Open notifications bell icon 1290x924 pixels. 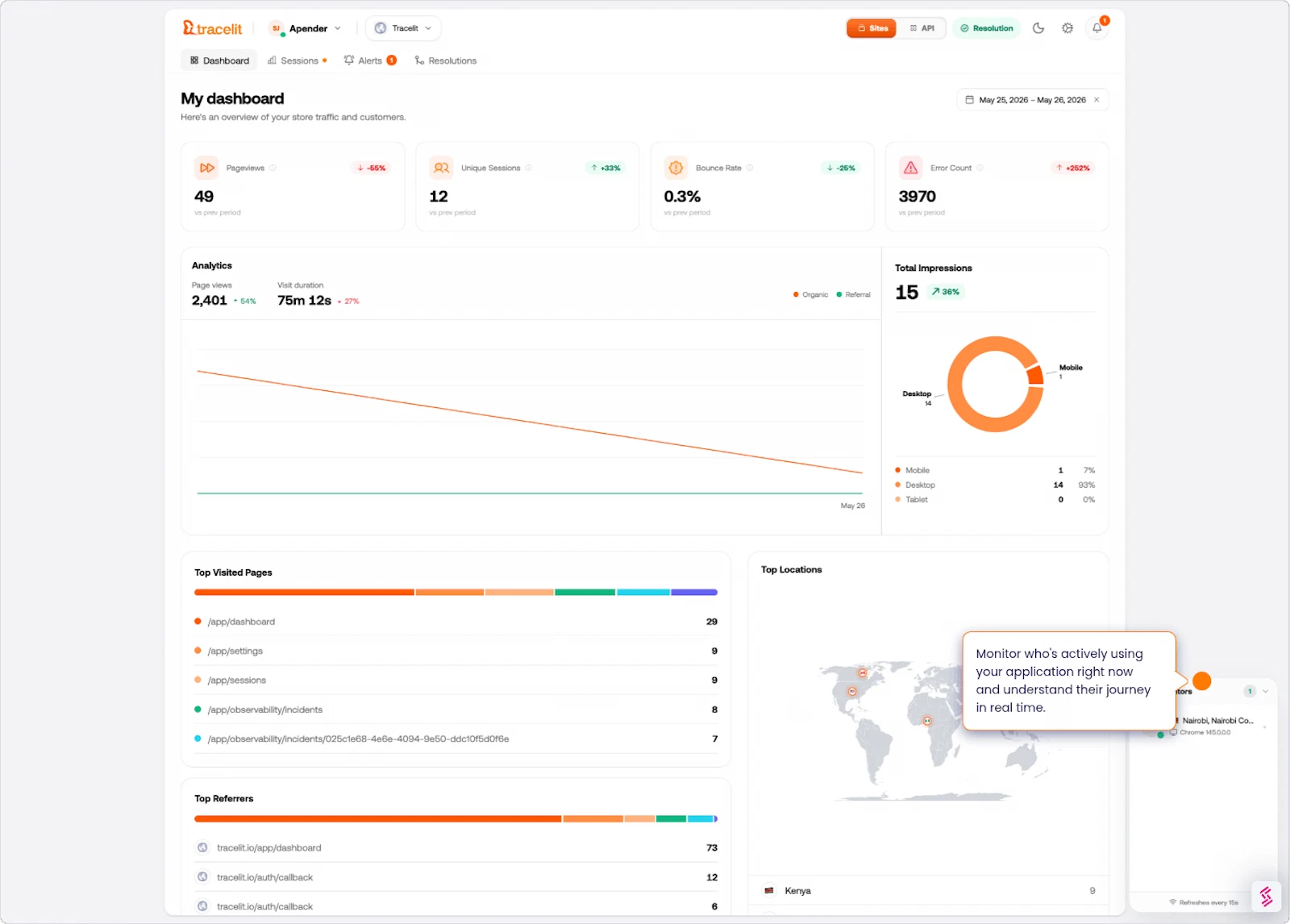coord(1097,28)
